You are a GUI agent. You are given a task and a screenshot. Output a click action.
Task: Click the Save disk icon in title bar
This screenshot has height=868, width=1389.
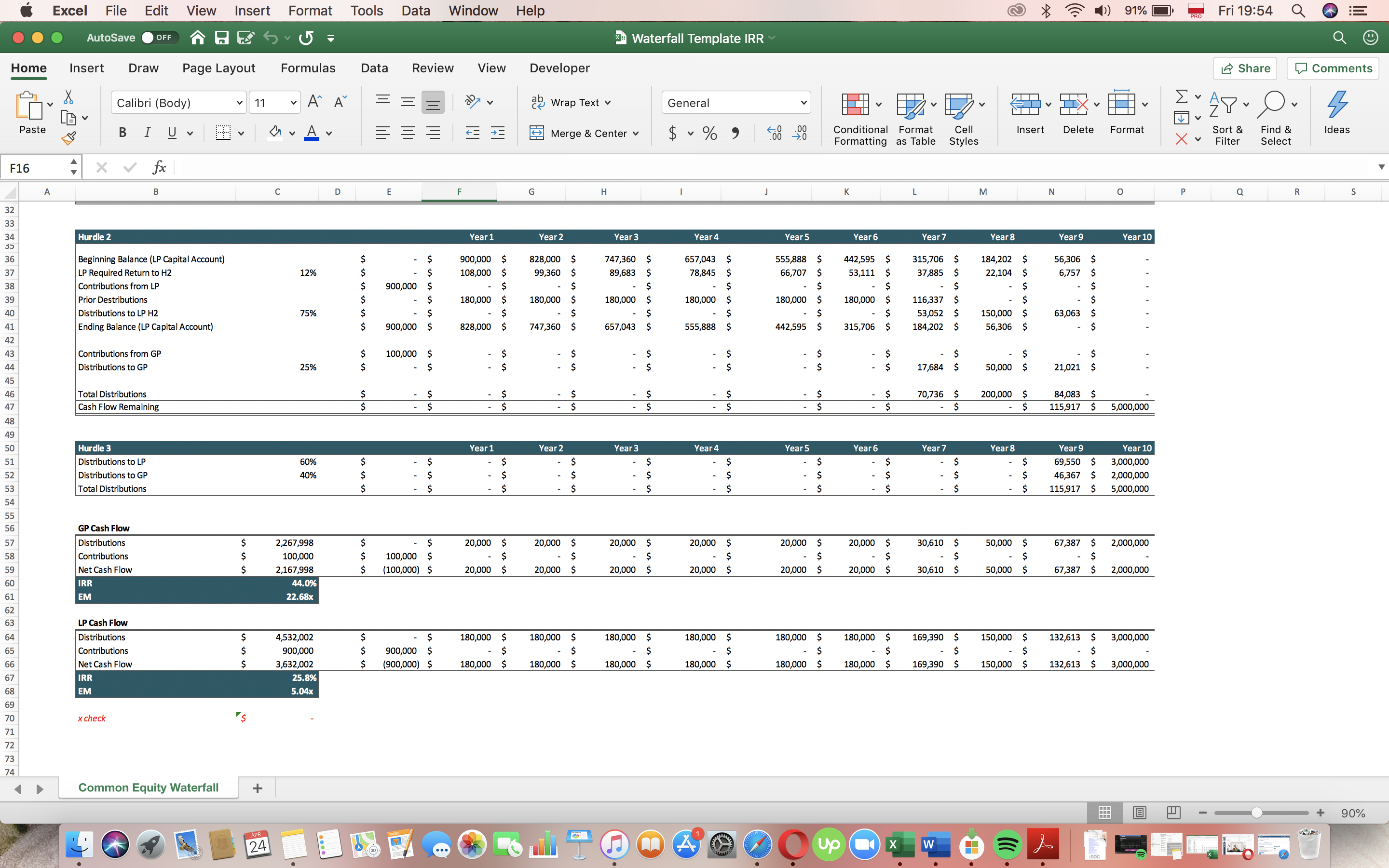[221, 38]
